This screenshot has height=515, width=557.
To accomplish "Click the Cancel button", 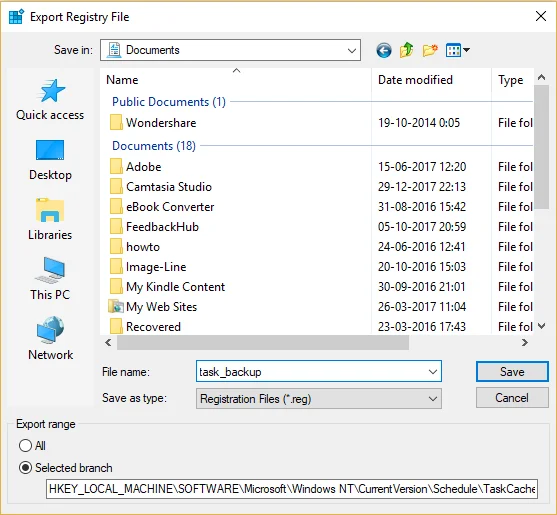I will [x=512, y=398].
